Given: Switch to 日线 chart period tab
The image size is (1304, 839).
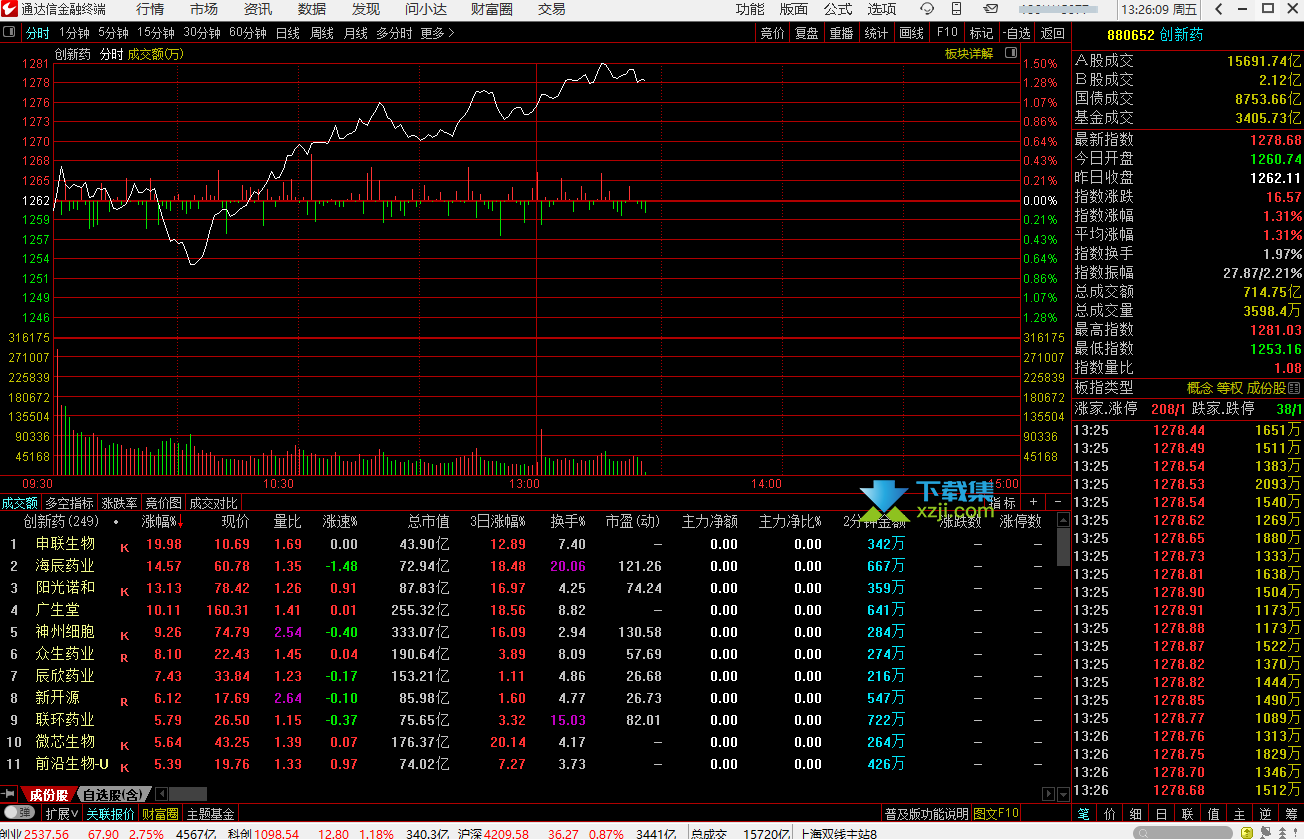Looking at the screenshot, I should [287, 33].
